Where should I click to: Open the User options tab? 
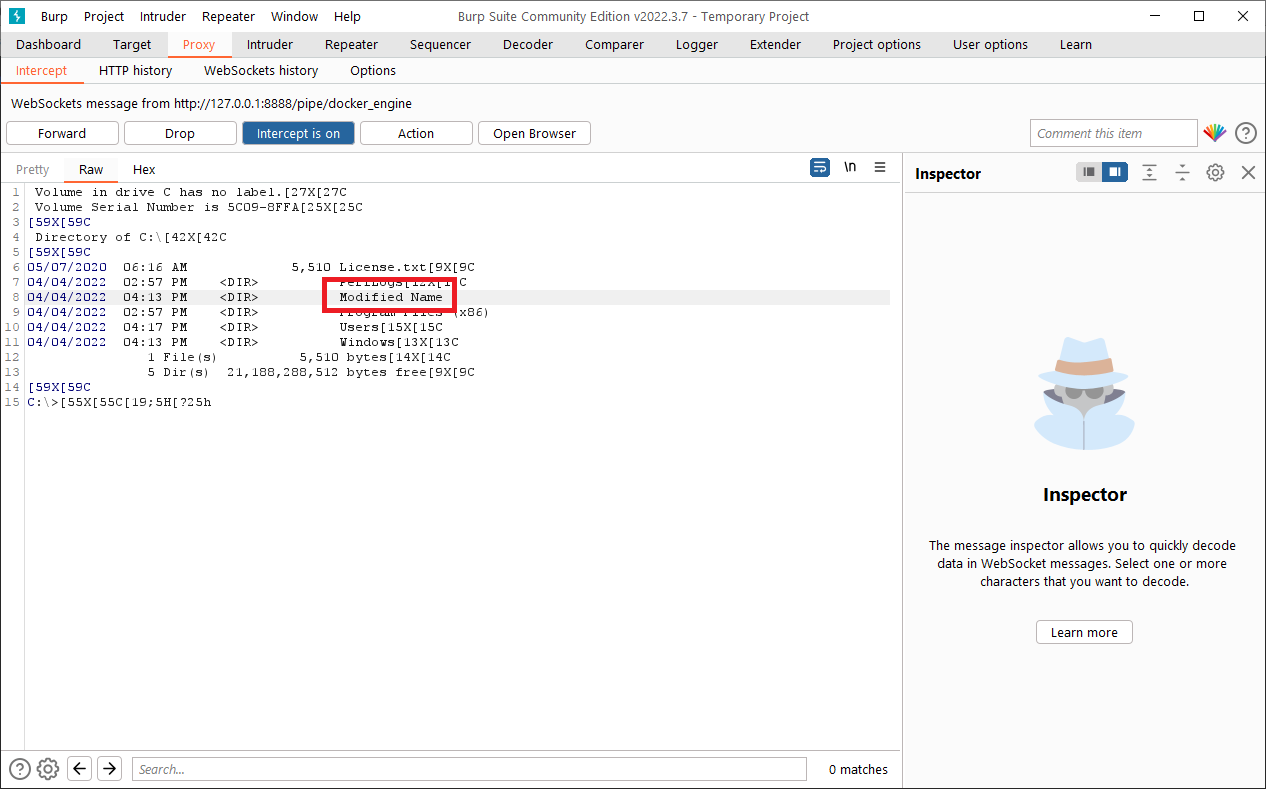coord(990,44)
